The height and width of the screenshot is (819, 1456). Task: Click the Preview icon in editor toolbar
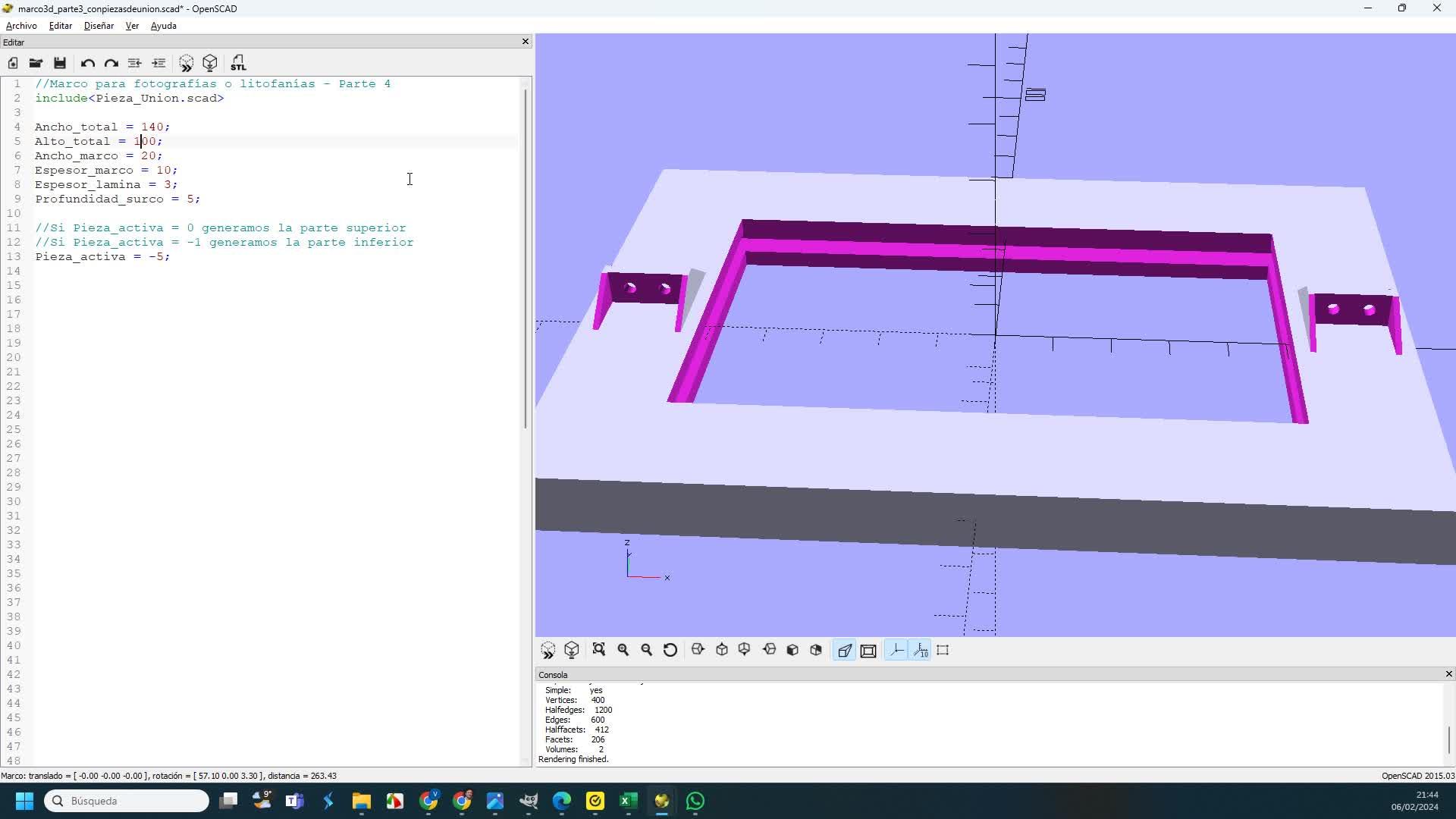coord(186,63)
